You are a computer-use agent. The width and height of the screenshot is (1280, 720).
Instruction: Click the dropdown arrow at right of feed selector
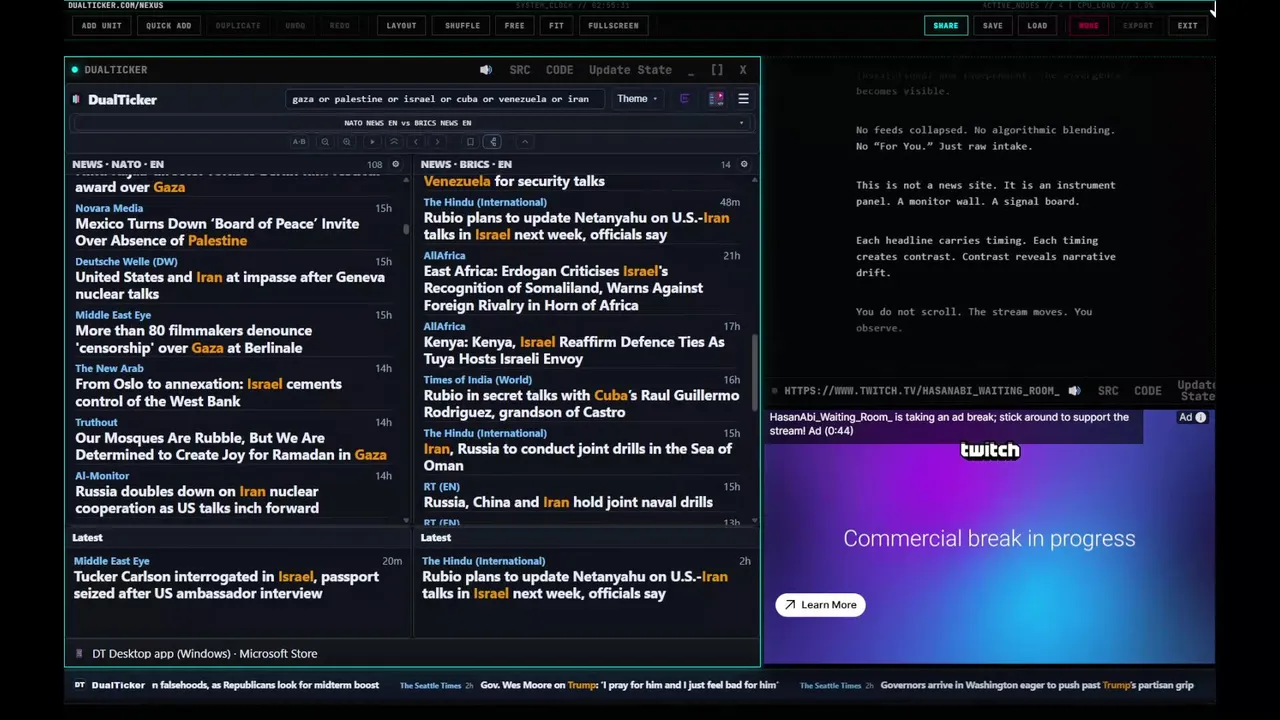(741, 123)
